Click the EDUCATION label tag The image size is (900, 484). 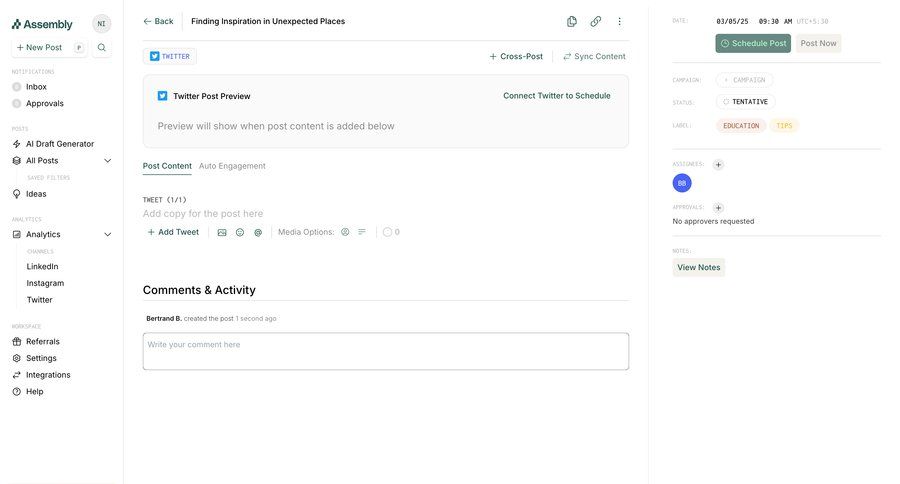point(741,126)
